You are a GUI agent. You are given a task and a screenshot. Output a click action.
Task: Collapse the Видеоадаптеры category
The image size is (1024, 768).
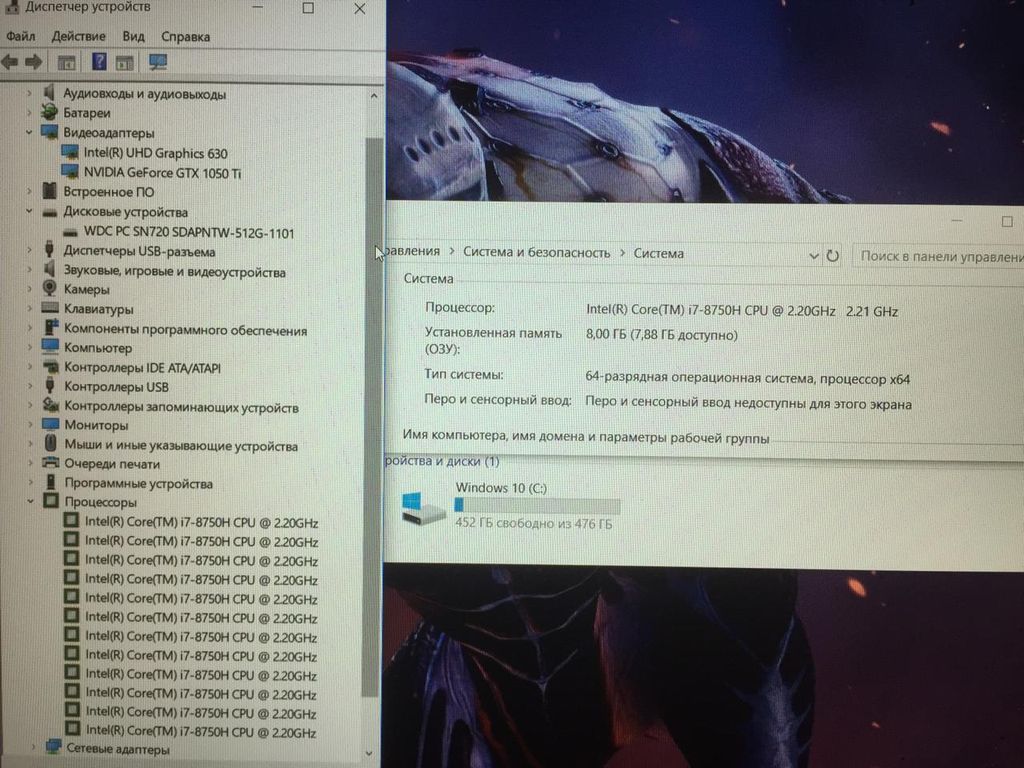click(x=30, y=132)
